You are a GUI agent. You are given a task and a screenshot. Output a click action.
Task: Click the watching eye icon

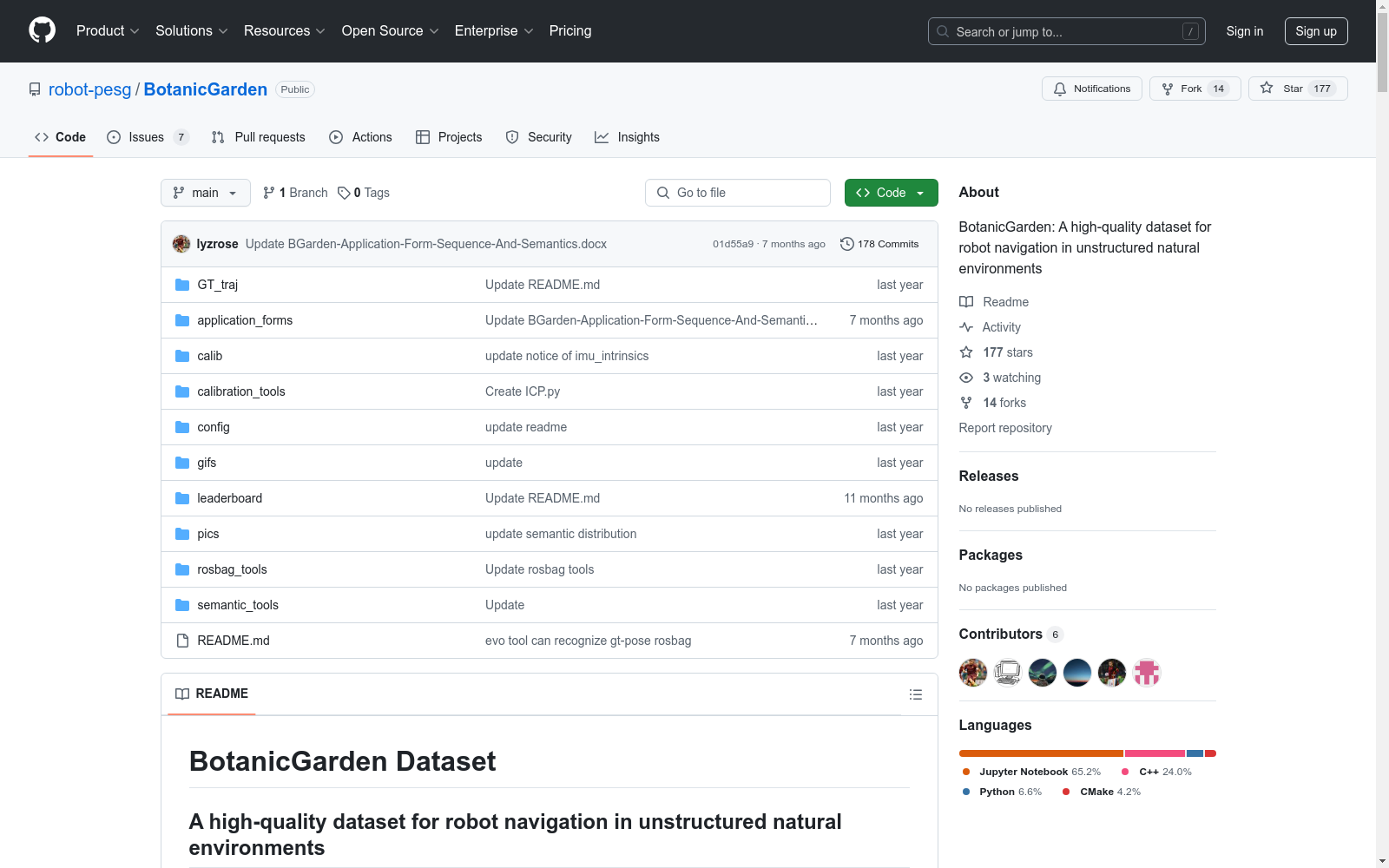click(966, 378)
